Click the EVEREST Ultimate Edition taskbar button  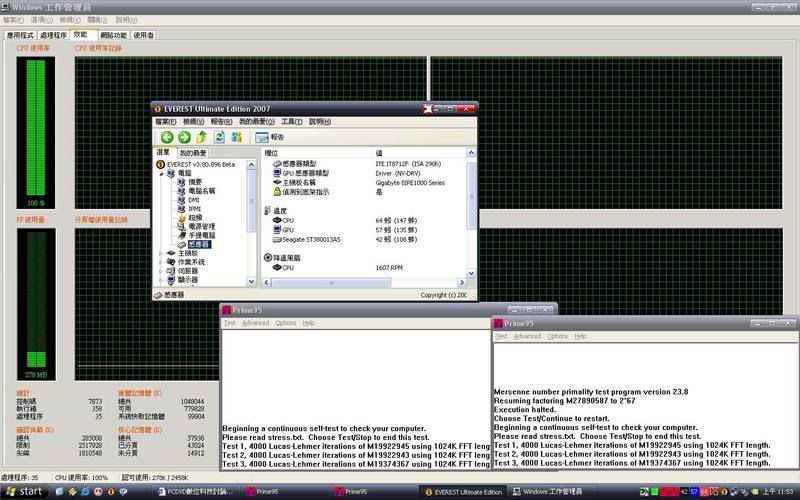click(464, 492)
